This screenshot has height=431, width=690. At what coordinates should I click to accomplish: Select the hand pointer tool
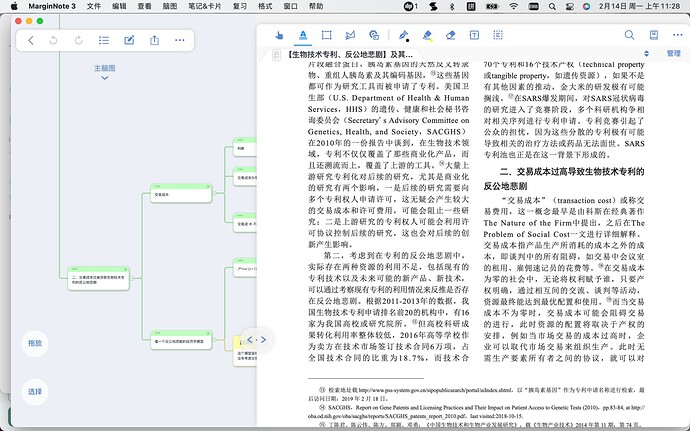tap(279, 35)
